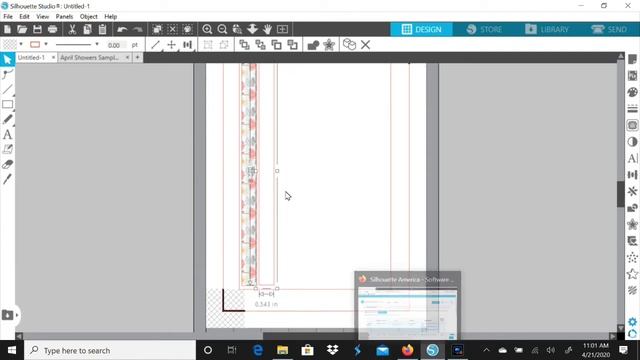
Task: Open the Object menu
Action: [x=89, y=17]
